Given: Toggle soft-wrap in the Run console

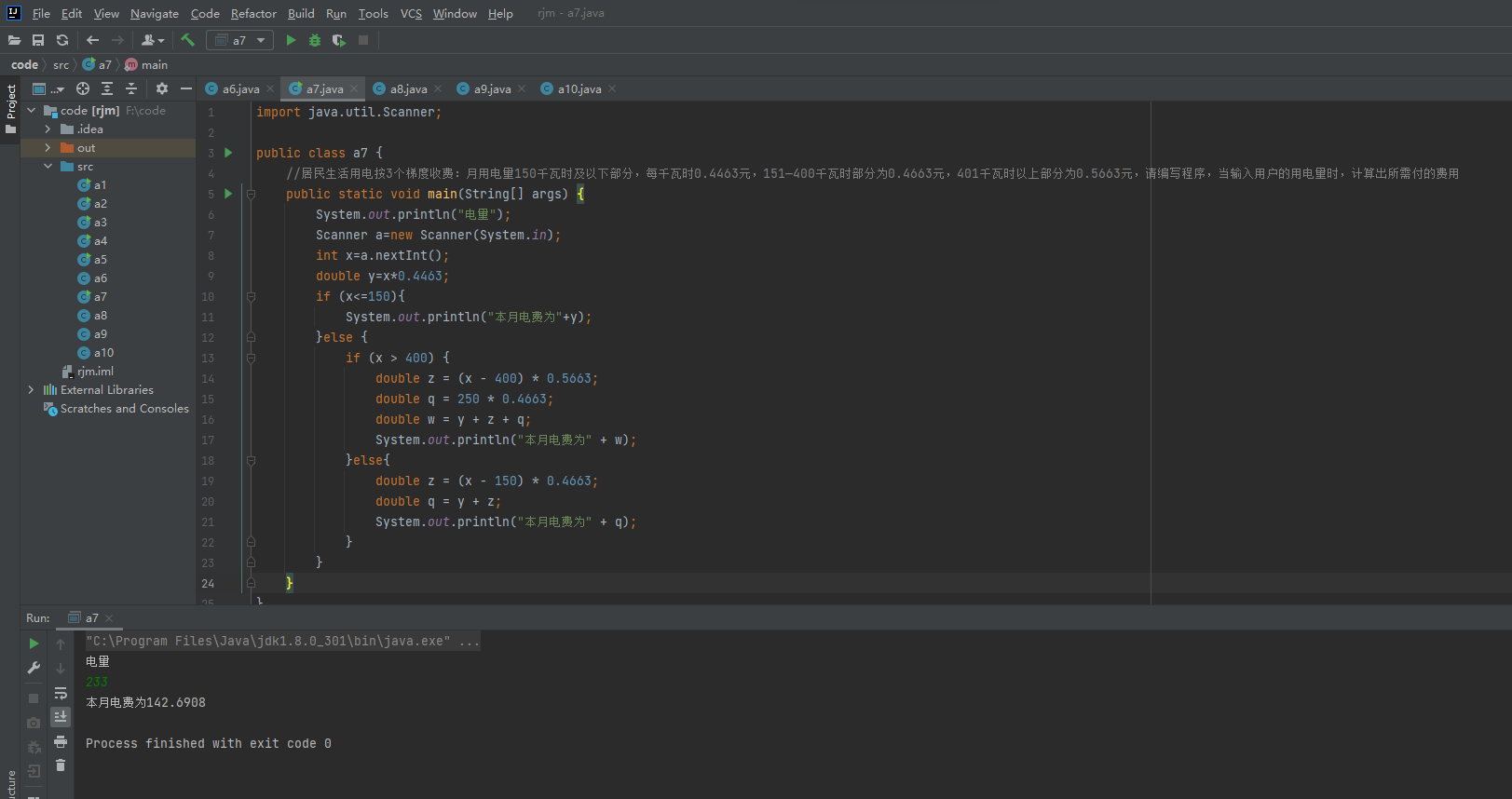Looking at the screenshot, I should [x=61, y=694].
